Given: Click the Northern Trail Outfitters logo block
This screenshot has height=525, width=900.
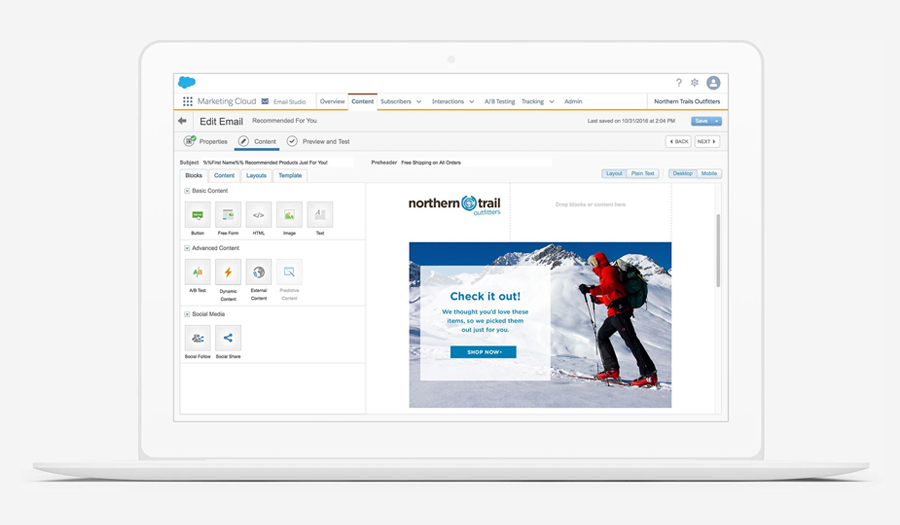Looking at the screenshot, I should pyautogui.click(x=455, y=205).
